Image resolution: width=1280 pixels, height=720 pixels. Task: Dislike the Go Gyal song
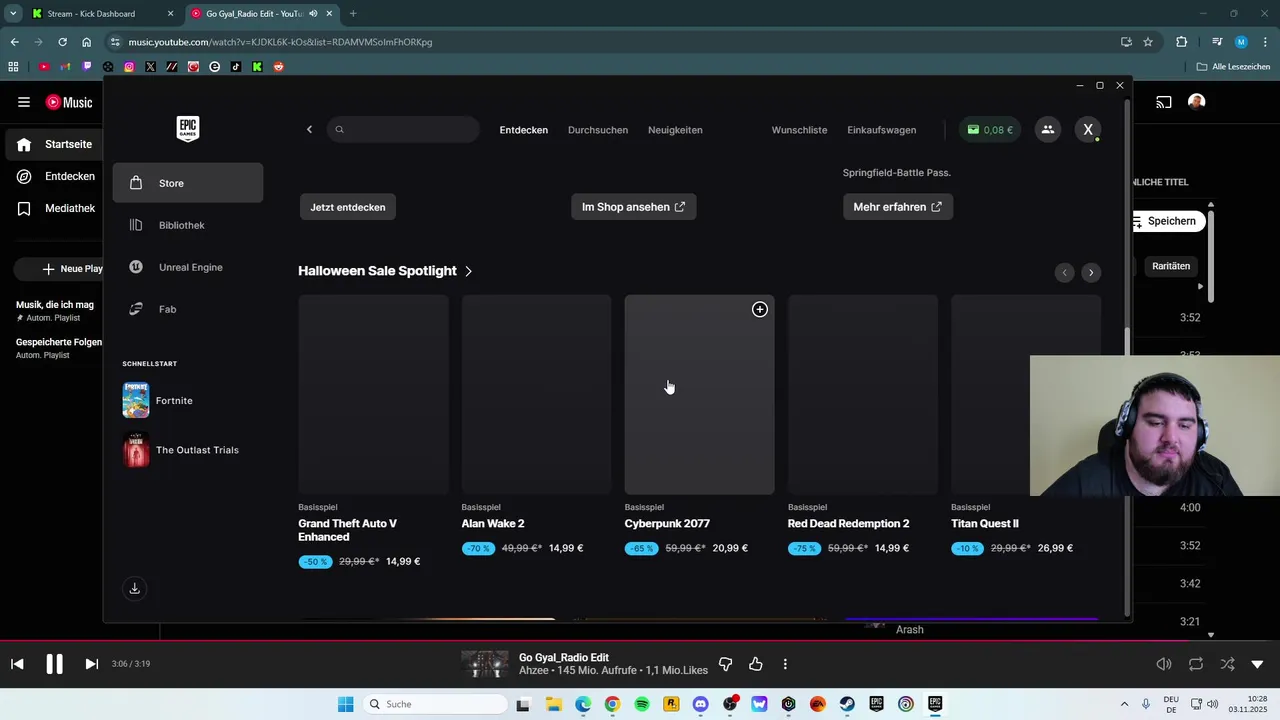point(726,664)
